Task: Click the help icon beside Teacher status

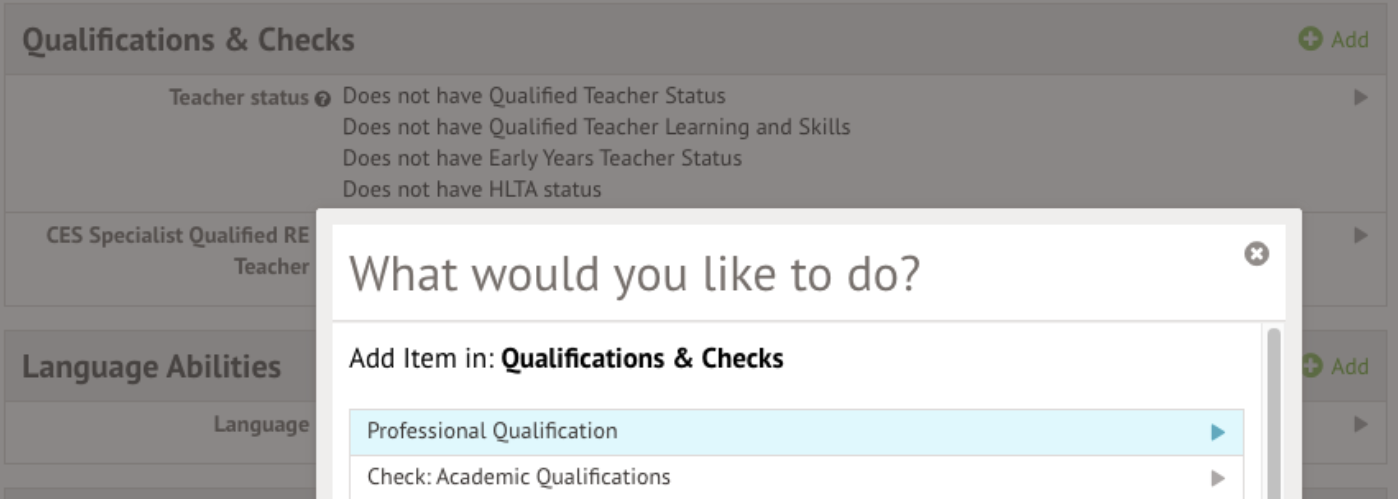Action: tap(322, 99)
